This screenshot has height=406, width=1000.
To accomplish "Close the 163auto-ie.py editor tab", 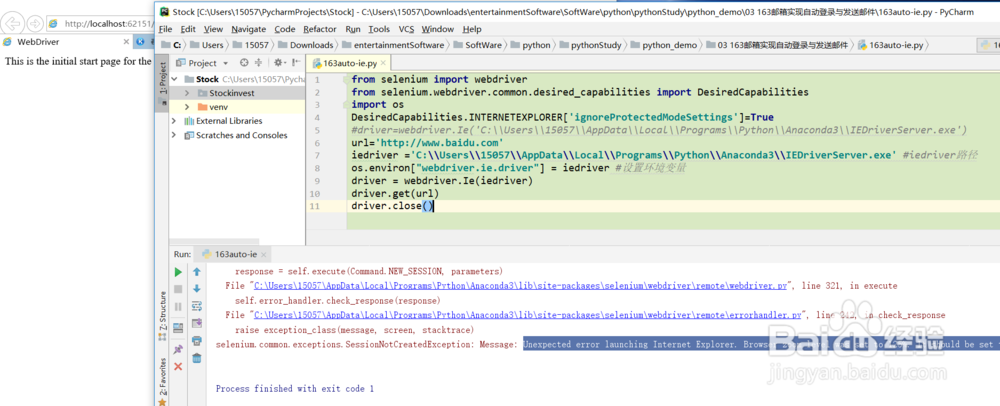I will [x=385, y=63].
